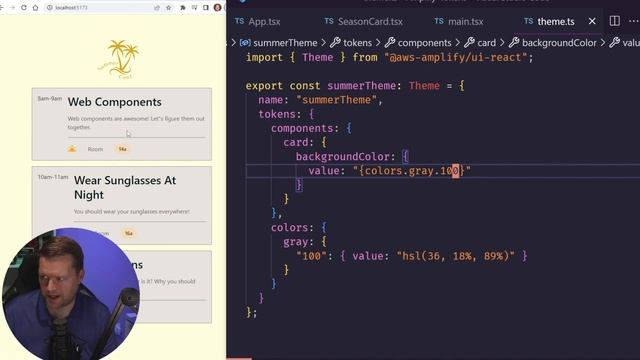Click the Theme import identifier
The height and width of the screenshot is (360, 640).
pyautogui.click(x=318, y=58)
